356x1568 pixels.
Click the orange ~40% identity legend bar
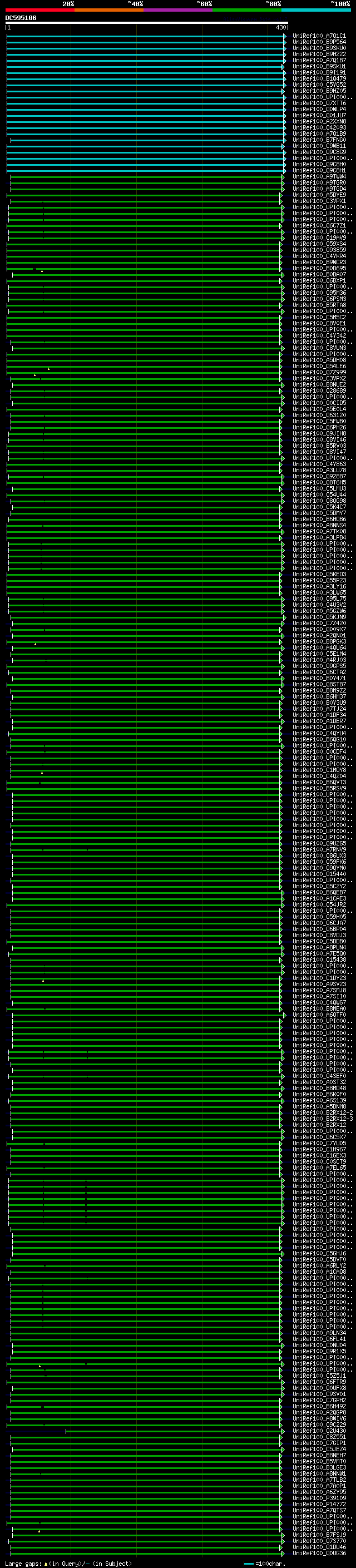(109, 10)
